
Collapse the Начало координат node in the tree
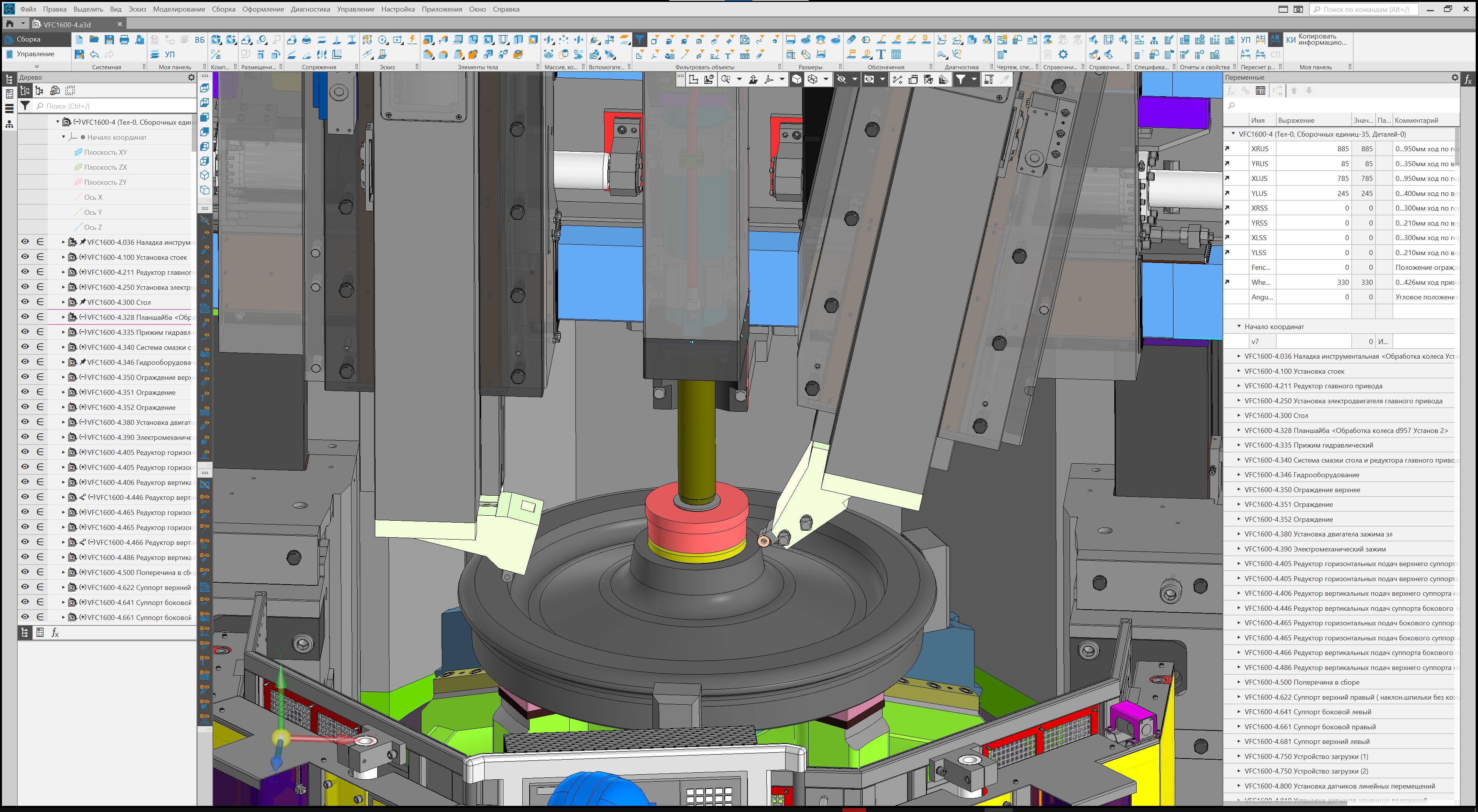tap(63, 137)
